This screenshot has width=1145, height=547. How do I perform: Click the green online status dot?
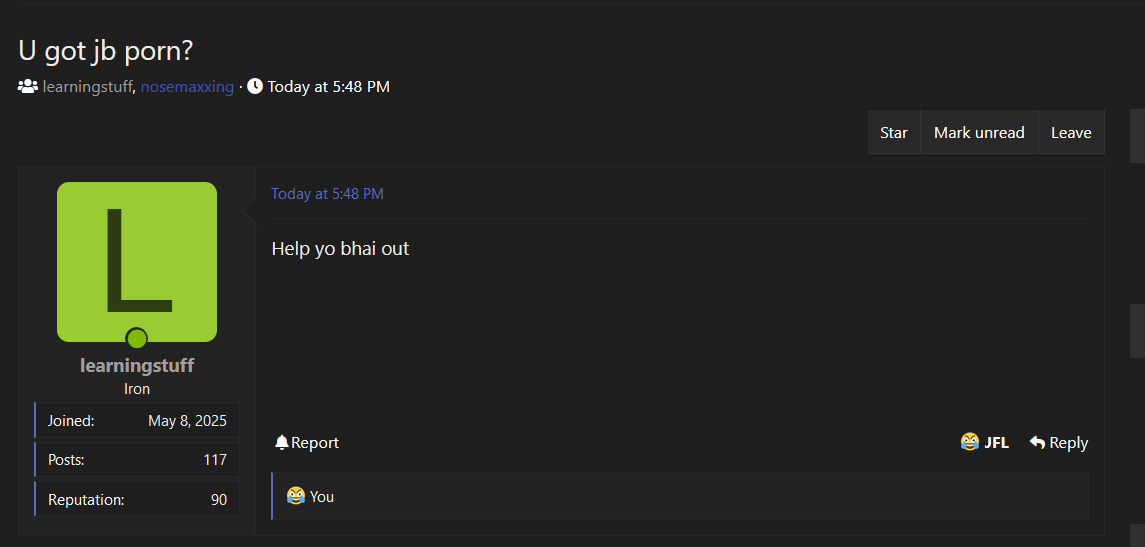pos(137,338)
